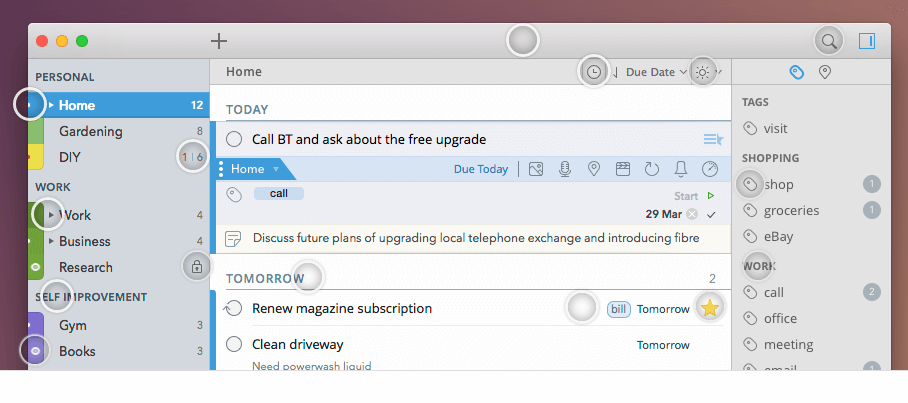This screenshot has height=403, width=908.
Task: Toggle the right sidebar panel icon
Action: 867,41
